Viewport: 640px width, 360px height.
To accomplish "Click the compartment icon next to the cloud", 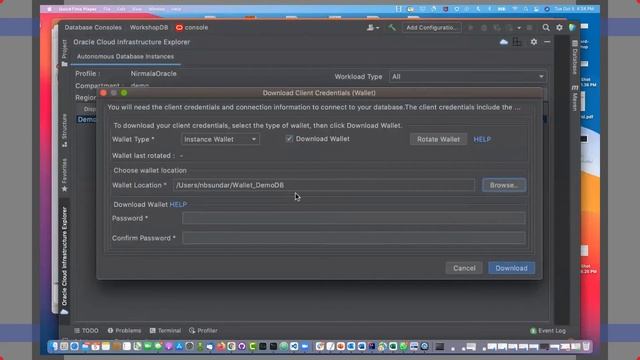I will 517,42.
